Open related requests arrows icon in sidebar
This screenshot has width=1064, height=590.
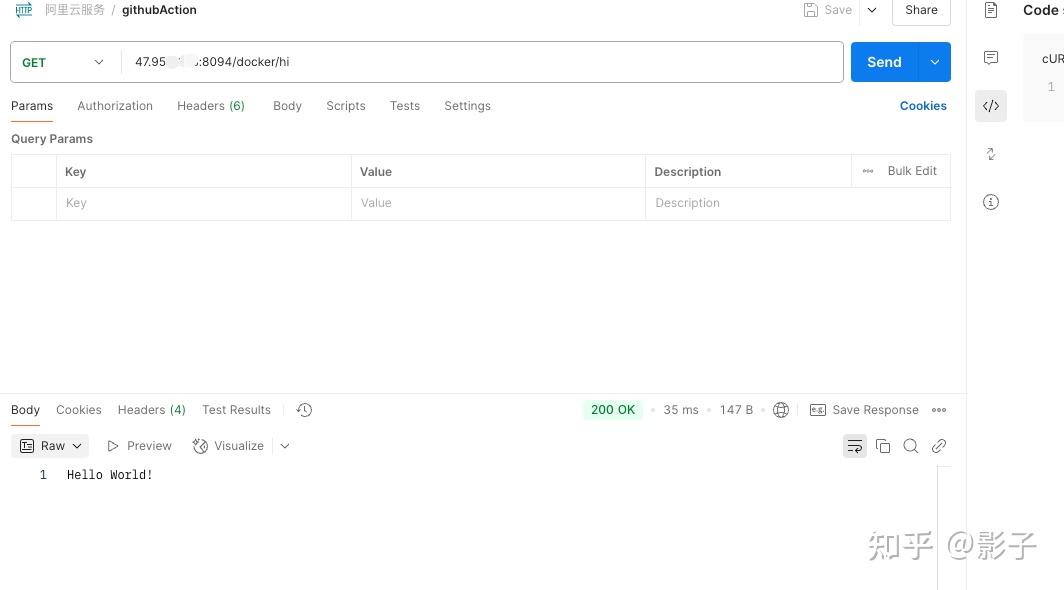tap(991, 154)
